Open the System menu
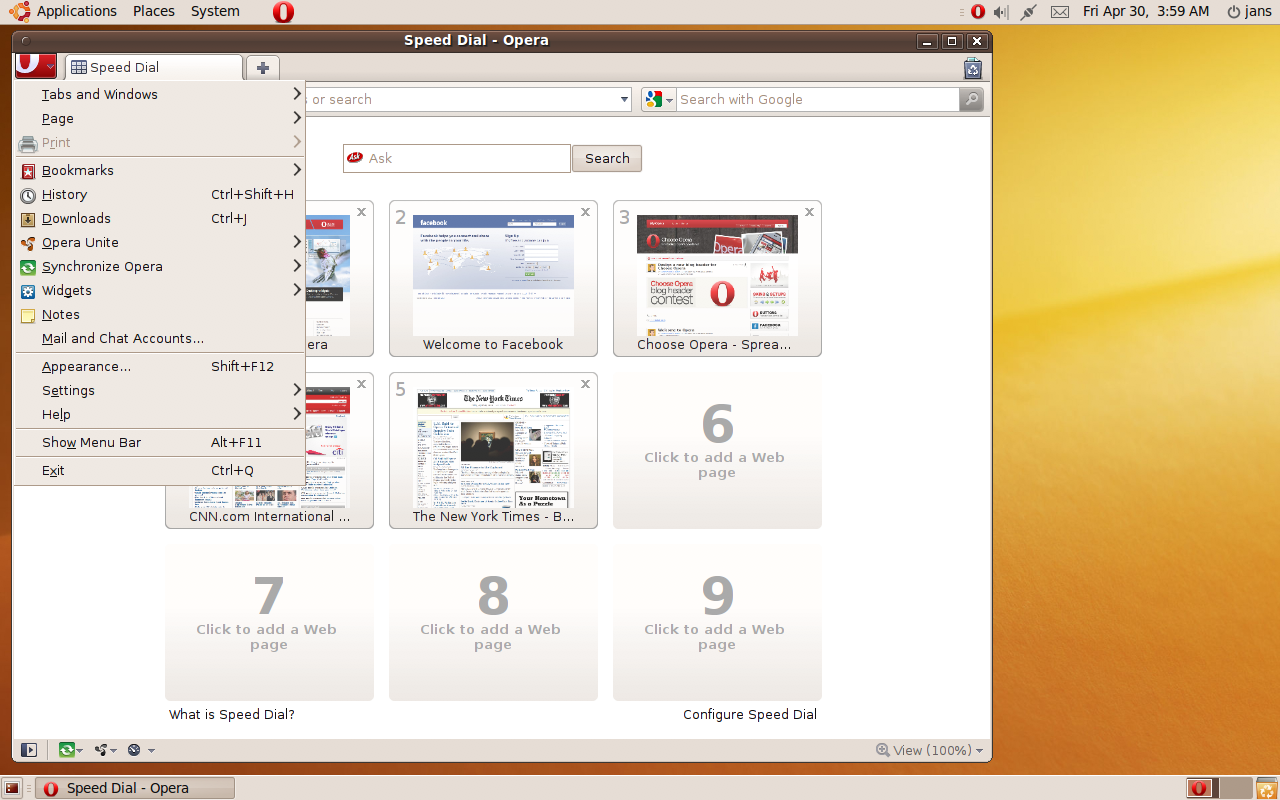This screenshot has height=800, width=1280. [215, 11]
